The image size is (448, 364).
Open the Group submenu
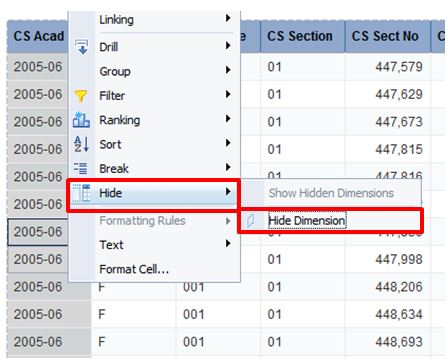154,71
